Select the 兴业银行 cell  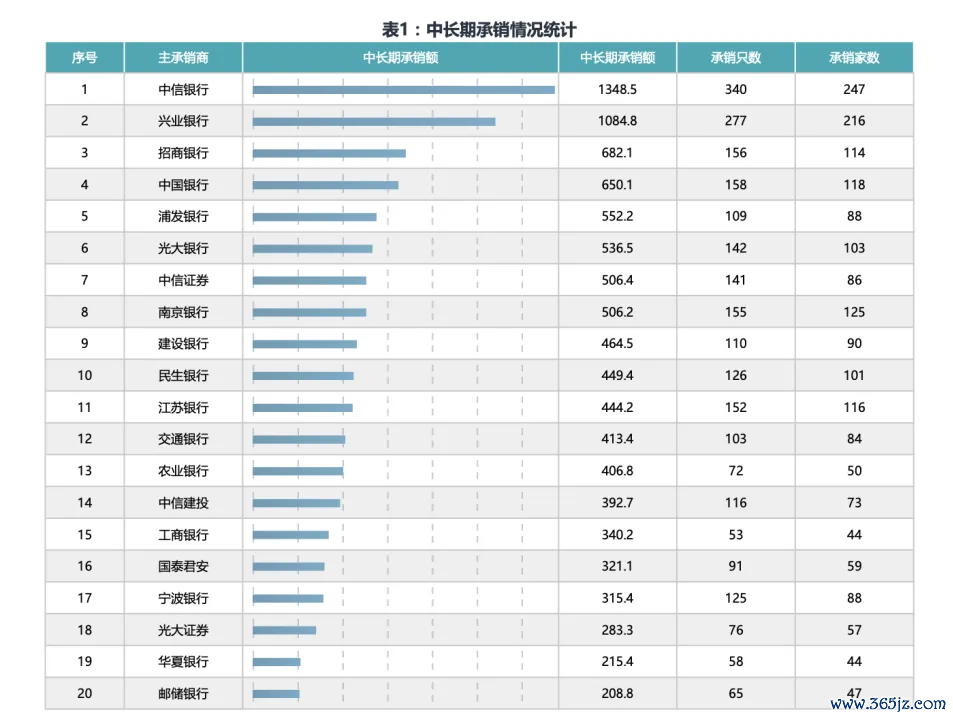(x=183, y=121)
